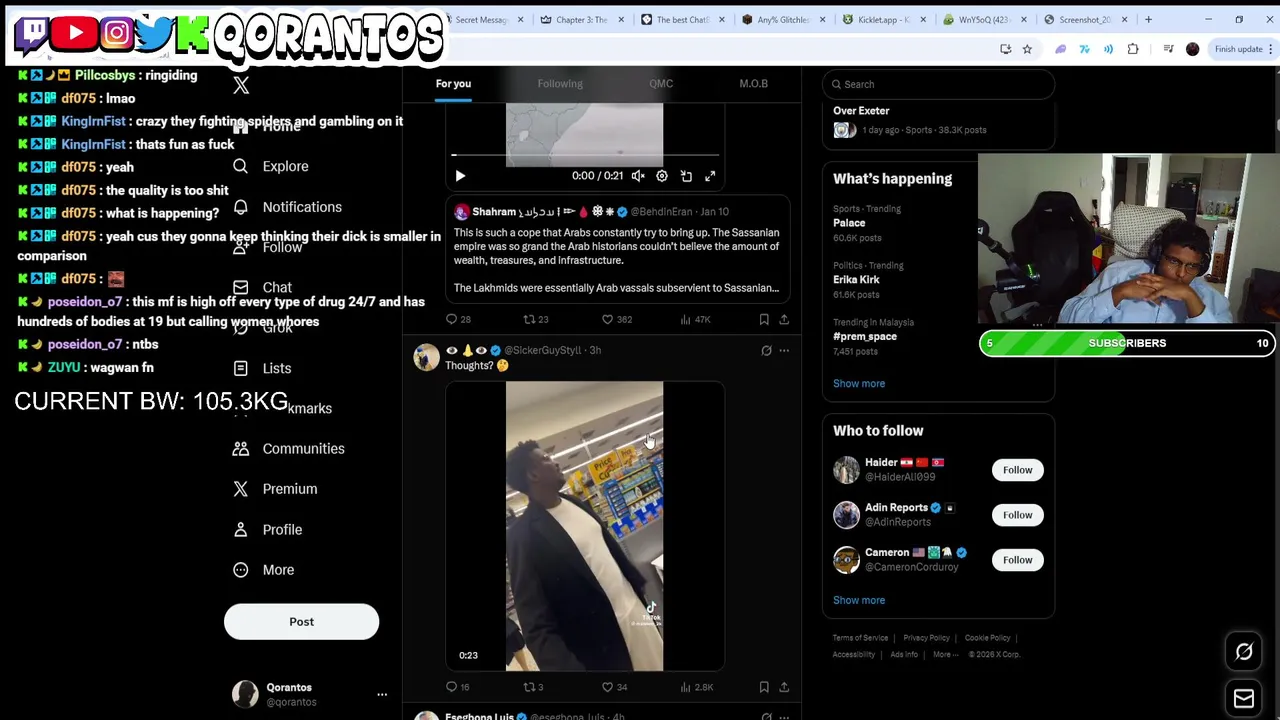Open Chat in the X sidebar
The image size is (1280, 720).
coord(262,287)
